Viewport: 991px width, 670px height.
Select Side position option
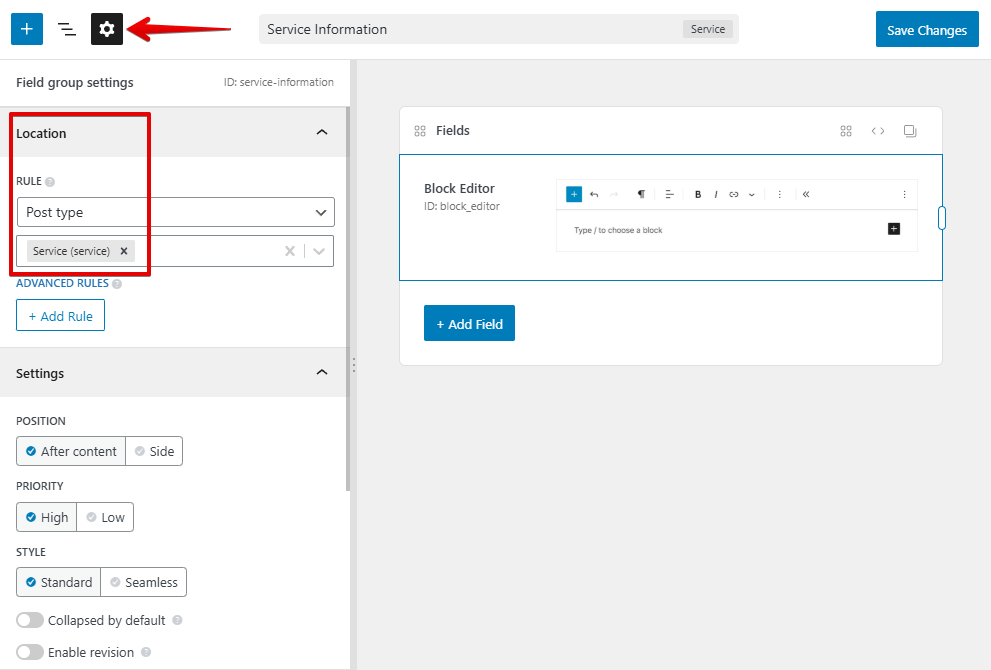(154, 451)
